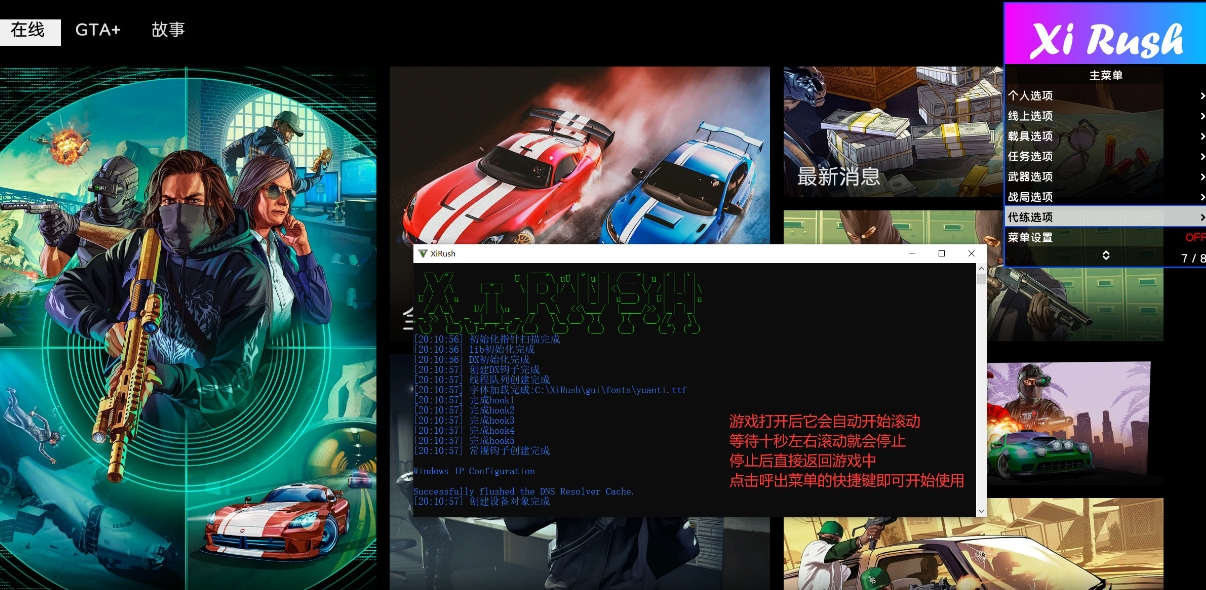Click the DX初始化完成 log line
Viewport: 1206px width, 590px height.
(x=471, y=360)
